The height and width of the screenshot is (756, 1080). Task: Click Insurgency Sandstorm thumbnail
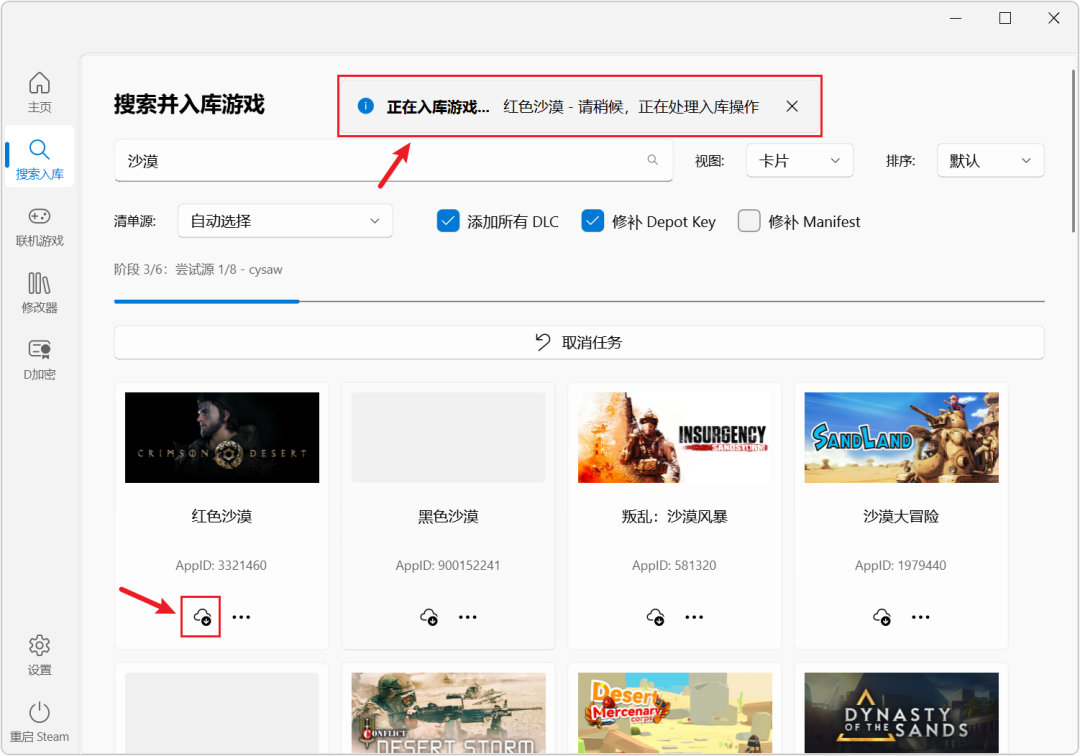click(675, 437)
